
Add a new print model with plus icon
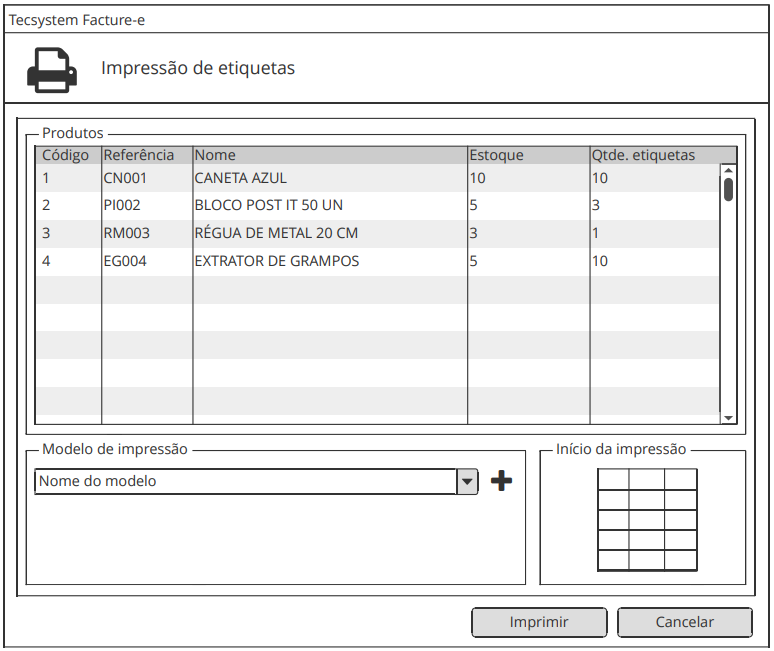click(x=502, y=481)
